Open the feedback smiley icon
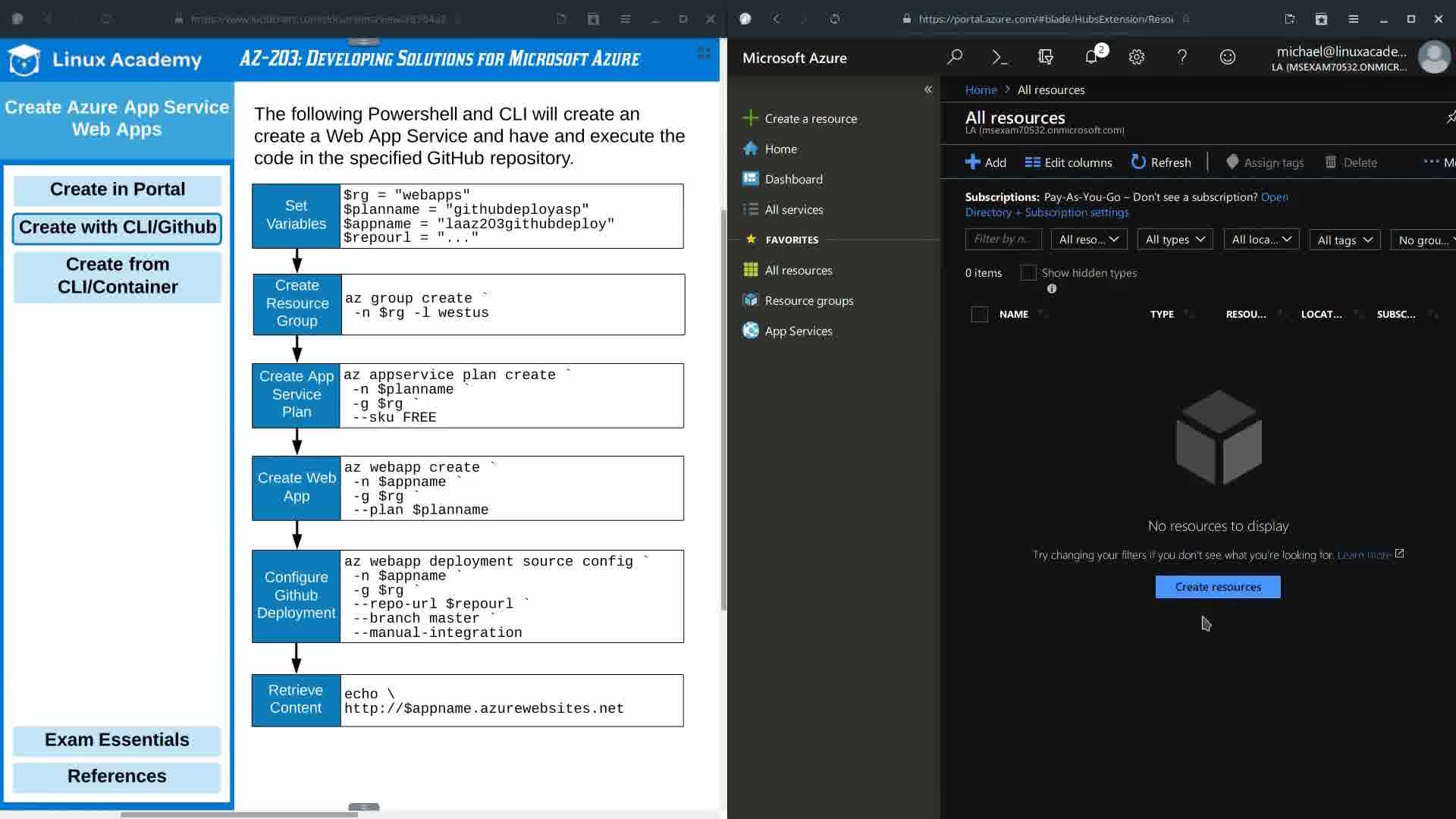 click(1227, 57)
